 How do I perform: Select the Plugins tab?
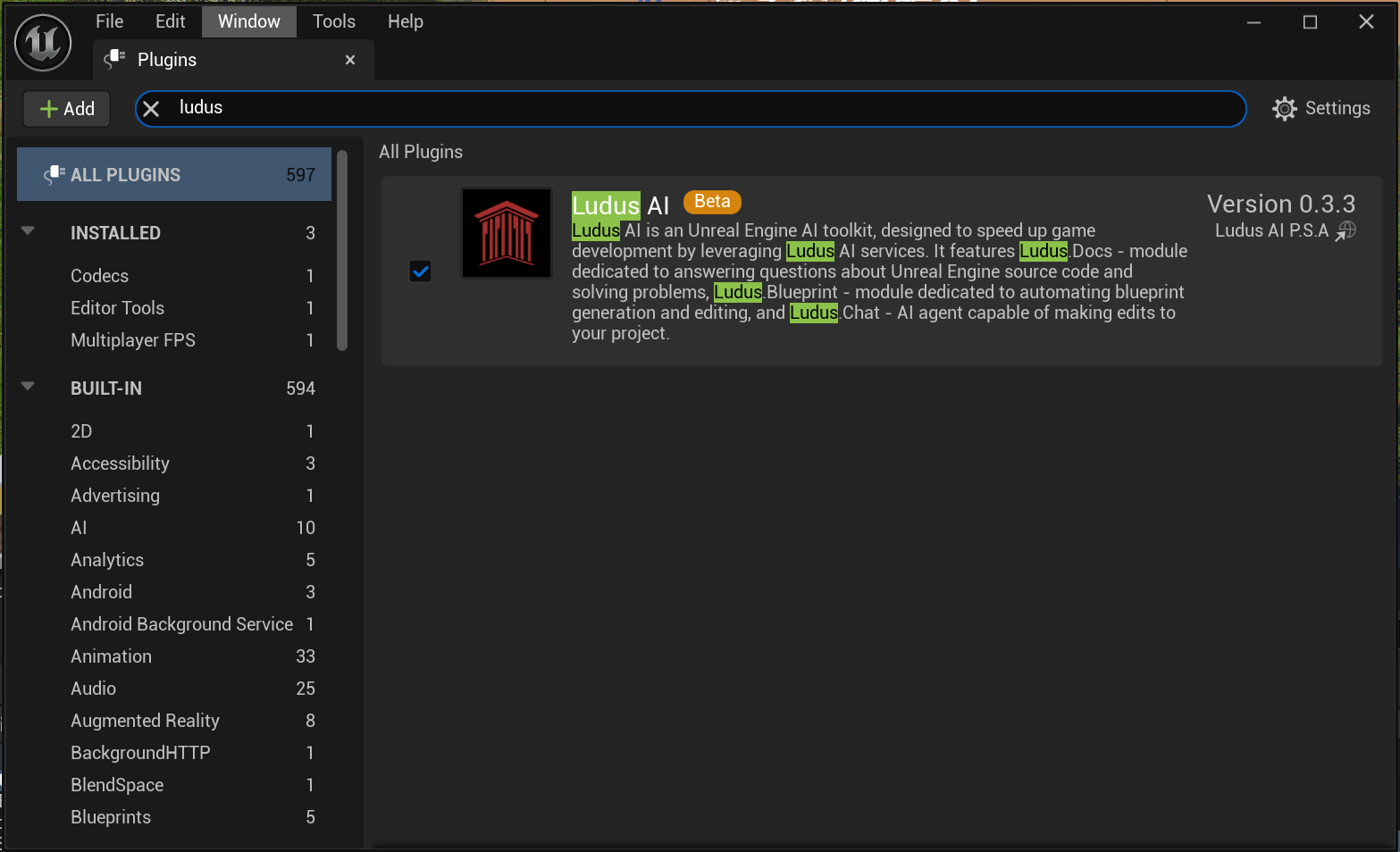pyautogui.click(x=233, y=60)
